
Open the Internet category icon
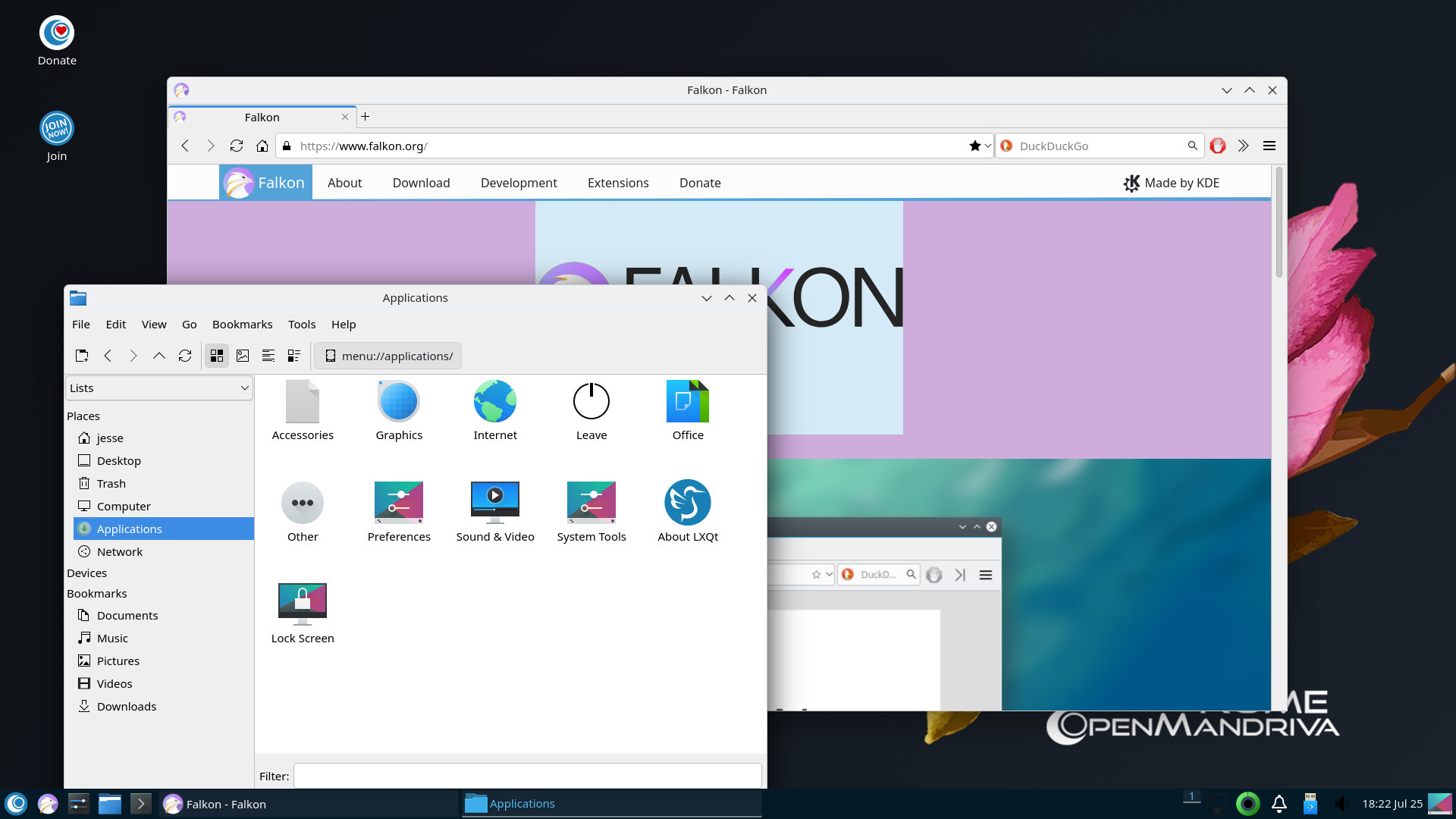pos(495,402)
